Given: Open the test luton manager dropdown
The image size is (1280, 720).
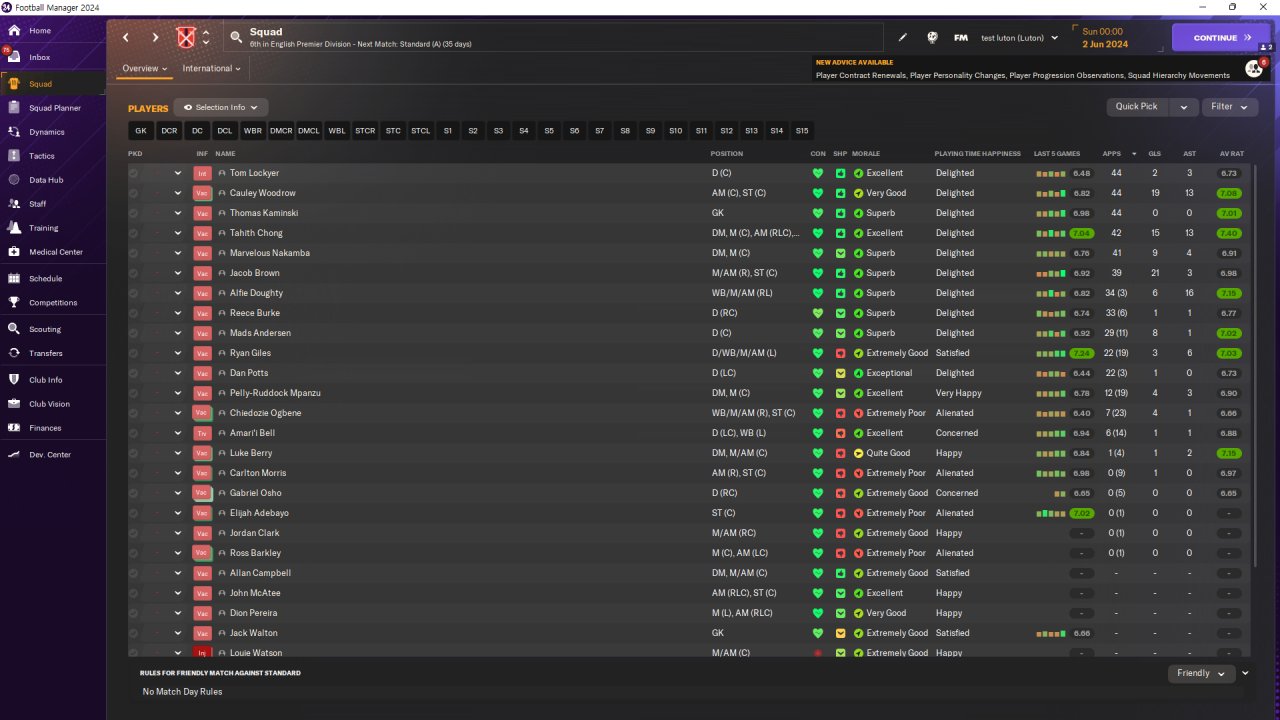Looking at the screenshot, I should pyautogui.click(x=1019, y=37).
